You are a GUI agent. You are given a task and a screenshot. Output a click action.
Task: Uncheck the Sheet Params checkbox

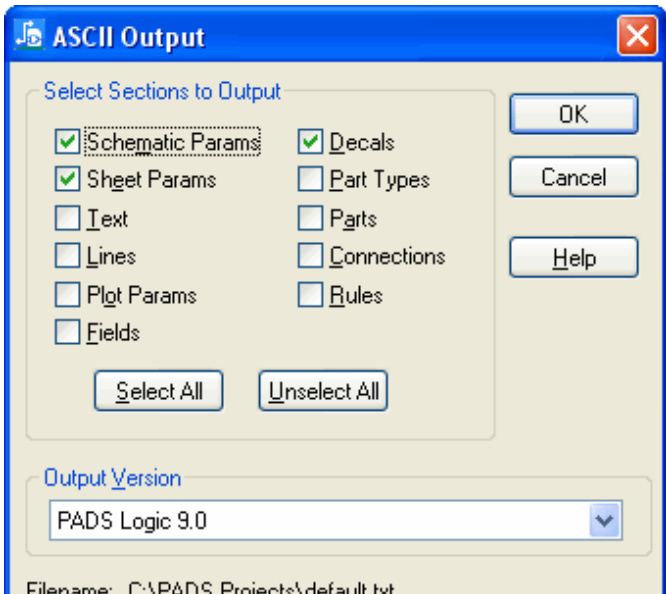click(68, 180)
